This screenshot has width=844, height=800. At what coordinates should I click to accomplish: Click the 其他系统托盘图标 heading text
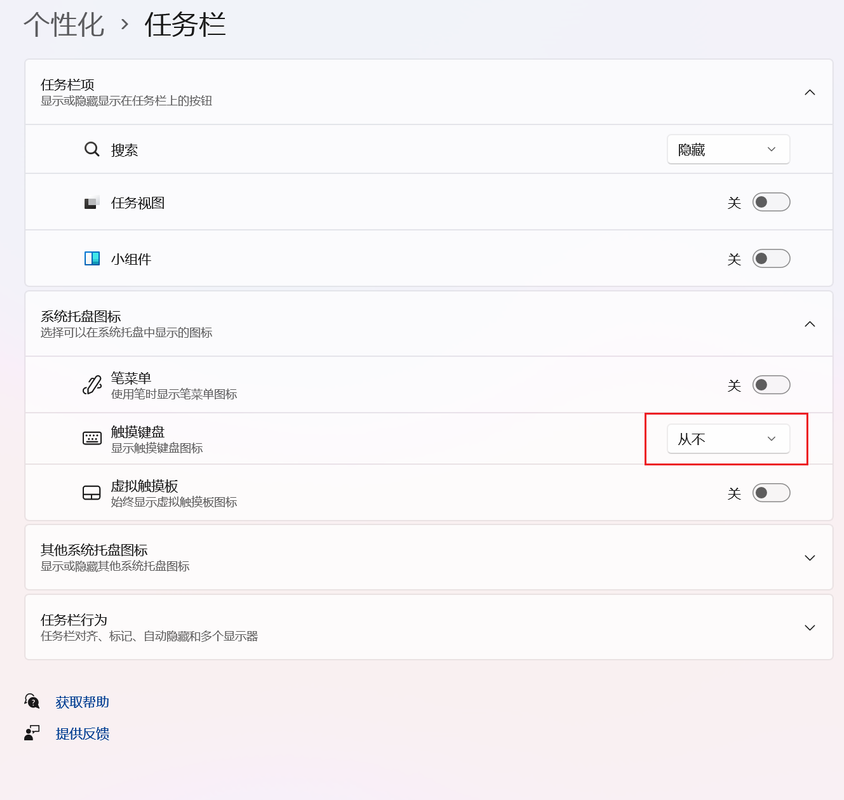click(x=94, y=550)
